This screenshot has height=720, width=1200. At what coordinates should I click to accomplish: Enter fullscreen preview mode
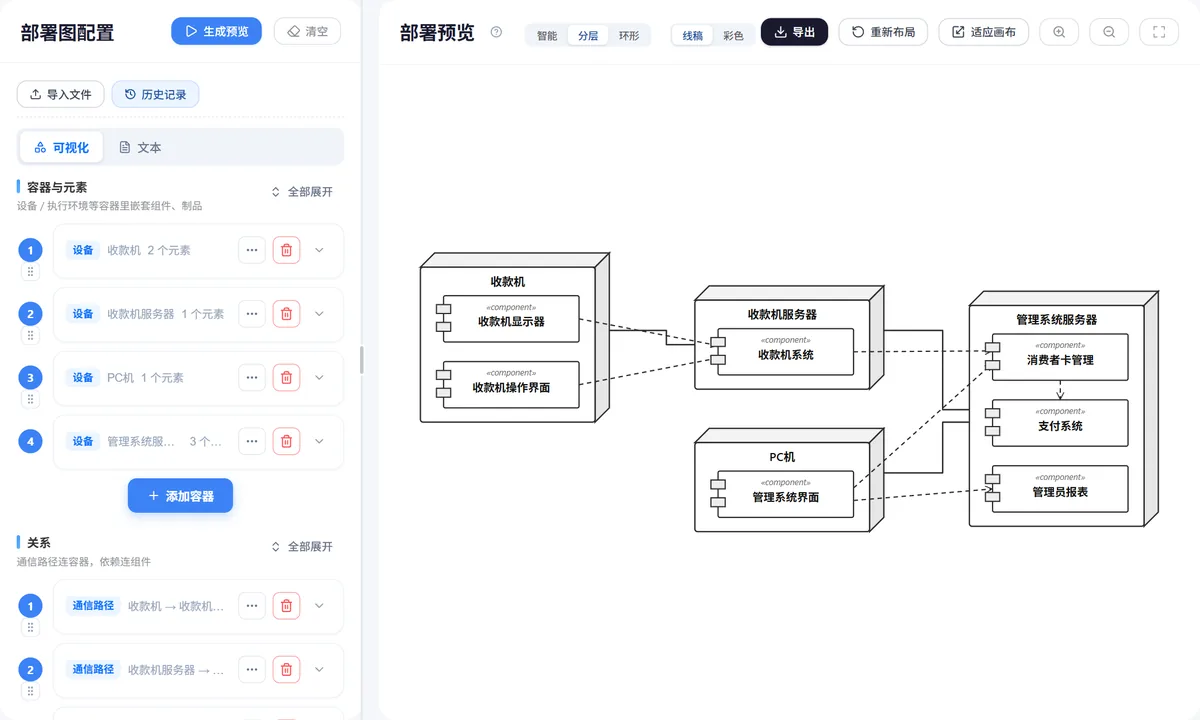(x=1159, y=32)
